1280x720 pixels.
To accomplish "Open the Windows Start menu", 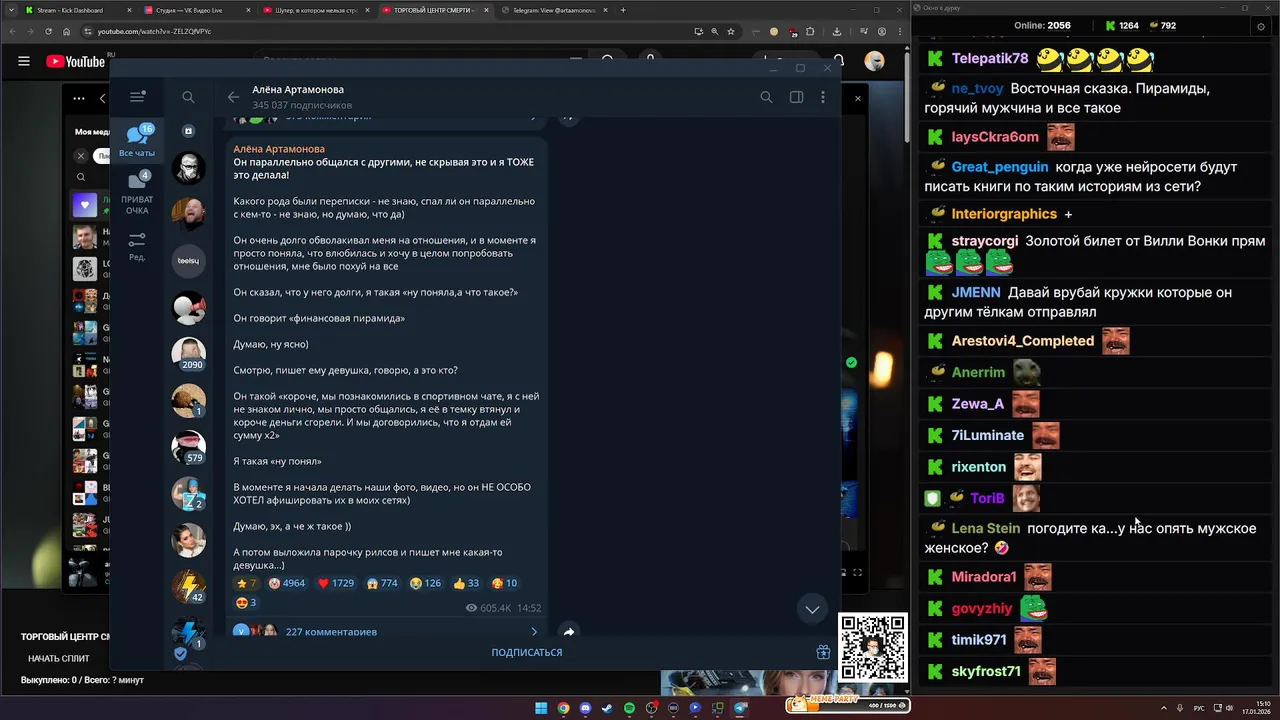I will point(541,708).
